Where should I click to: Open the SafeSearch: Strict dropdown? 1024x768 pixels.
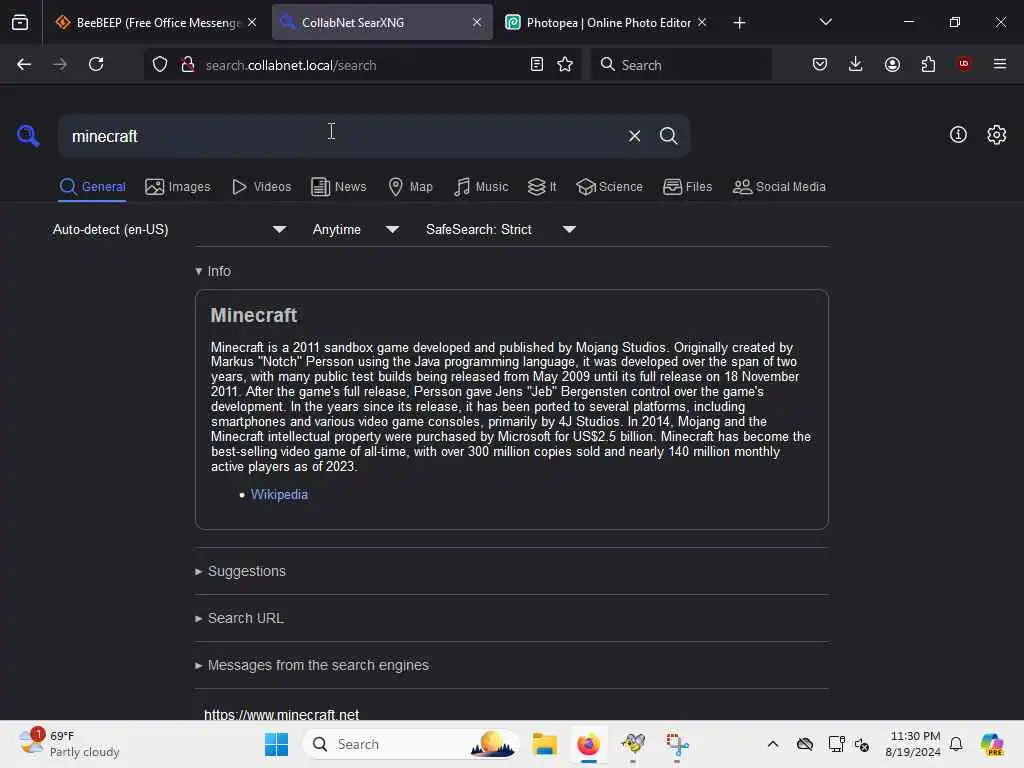(x=501, y=229)
